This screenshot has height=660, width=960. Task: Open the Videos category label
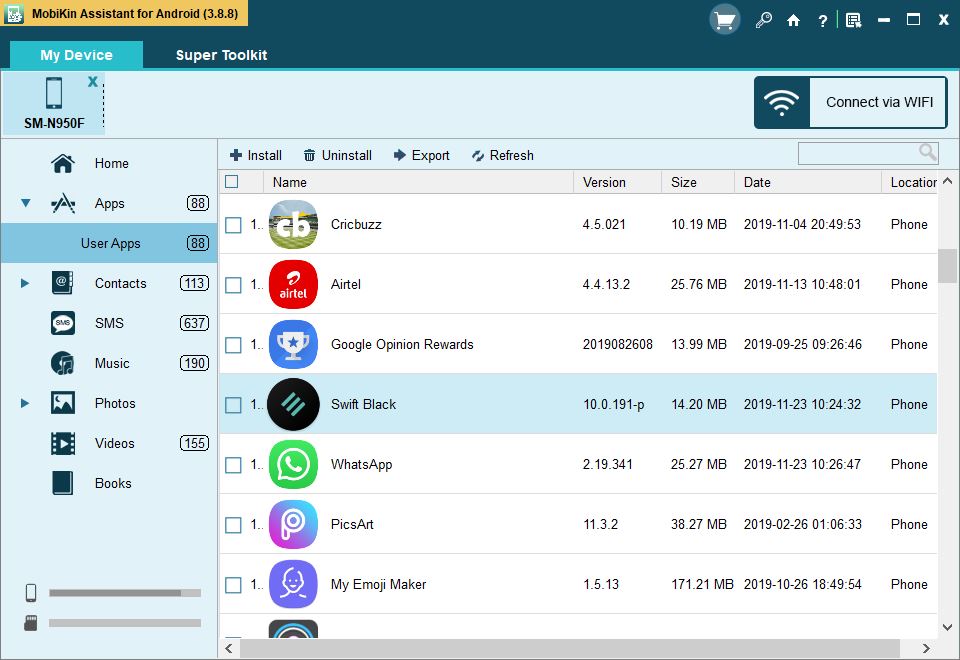114,443
